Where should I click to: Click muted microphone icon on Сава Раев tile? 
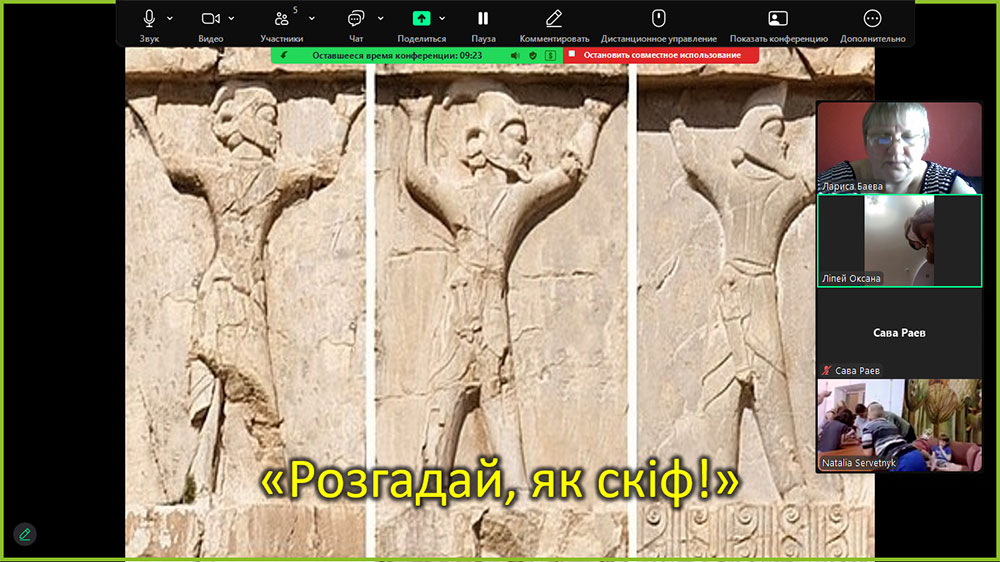(827, 371)
